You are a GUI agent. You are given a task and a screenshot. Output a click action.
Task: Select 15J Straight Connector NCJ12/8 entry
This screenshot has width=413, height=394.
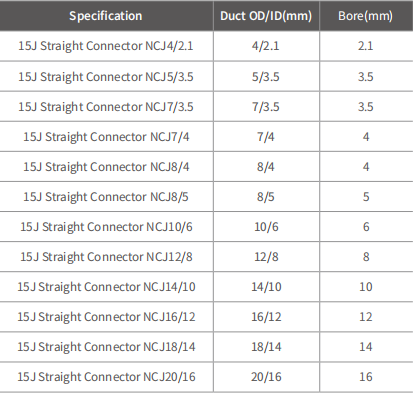click(106, 257)
